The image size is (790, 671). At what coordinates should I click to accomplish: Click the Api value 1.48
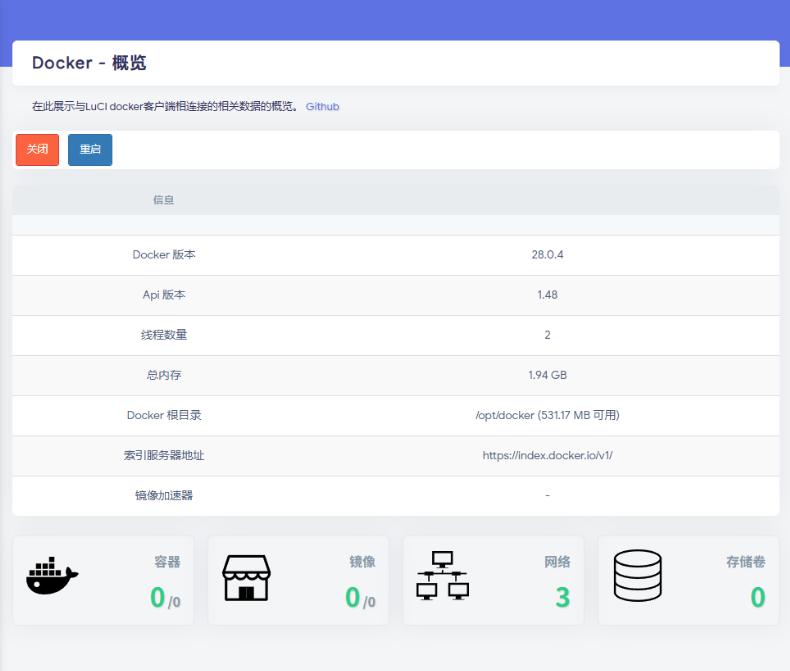(x=547, y=295)
